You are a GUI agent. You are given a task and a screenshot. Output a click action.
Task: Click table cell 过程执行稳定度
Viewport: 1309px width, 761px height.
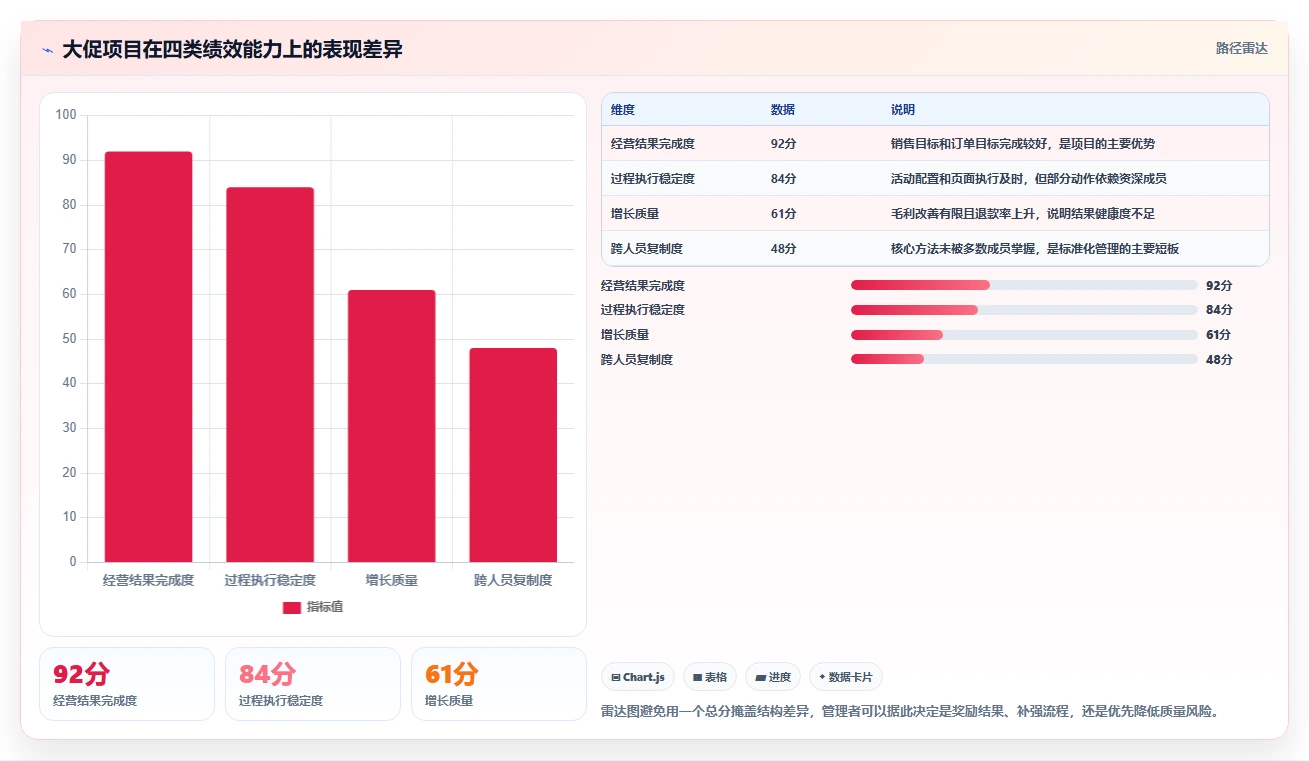point(653,179)
